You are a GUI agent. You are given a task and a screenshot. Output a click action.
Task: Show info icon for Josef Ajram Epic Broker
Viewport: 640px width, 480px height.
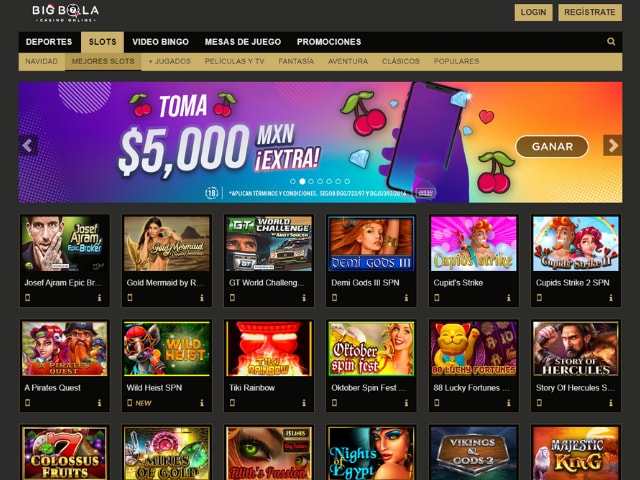(x=99, y=298)
